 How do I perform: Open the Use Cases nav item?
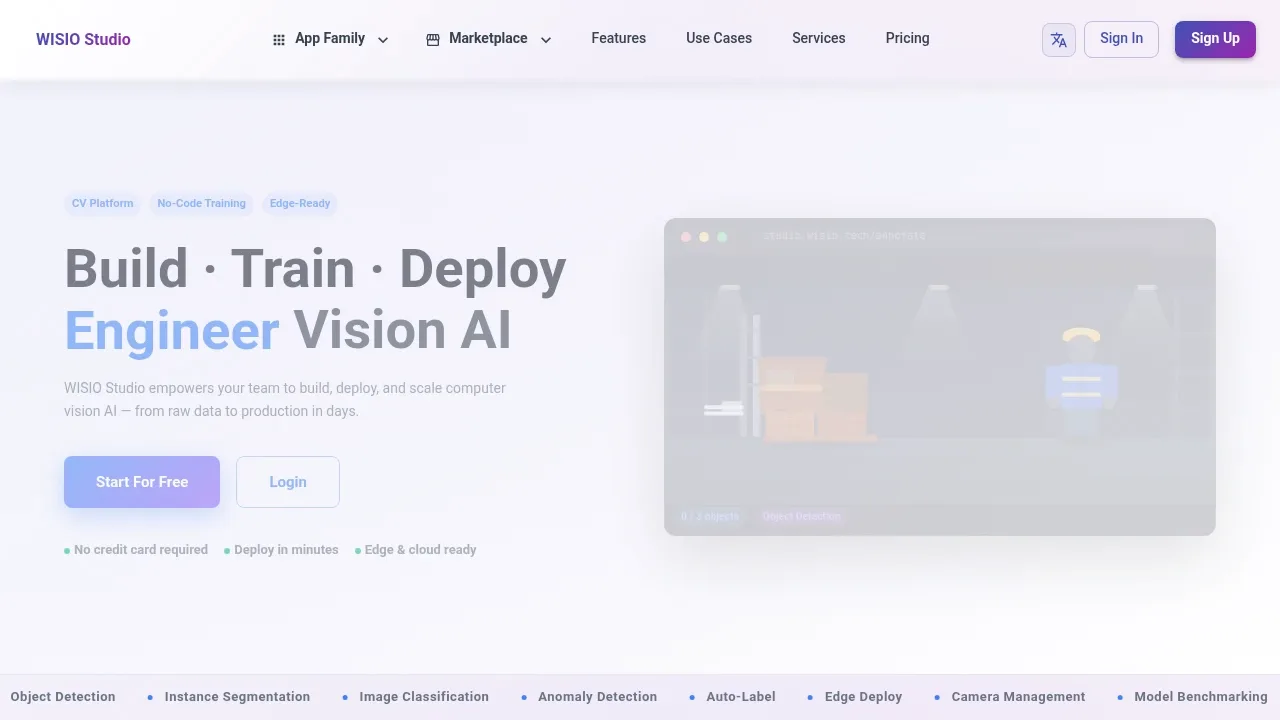point(719,38)
